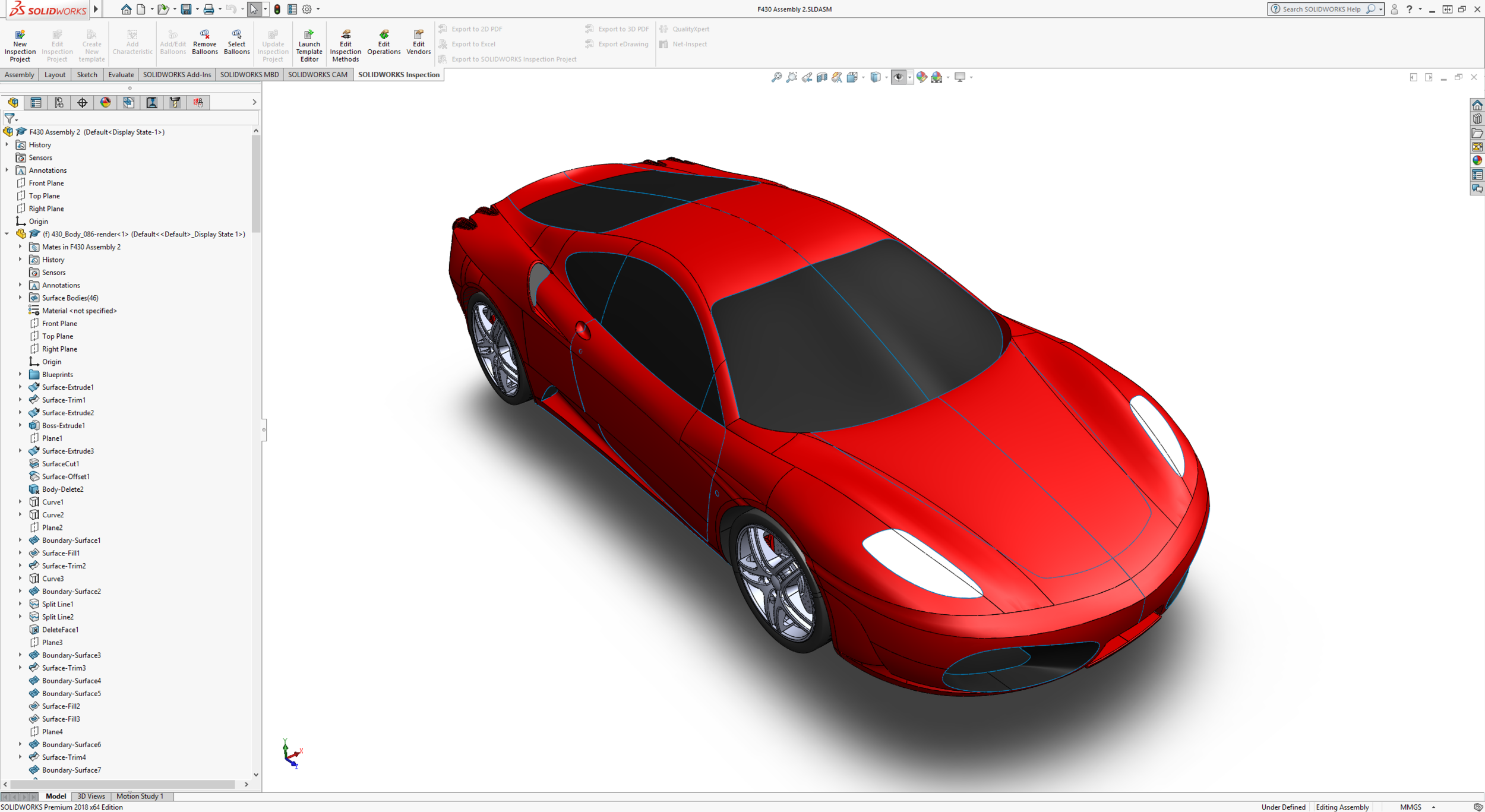This screenshot has height=812, width=1485.
Task: Switch to the Layout tab
Action: (x=55, y=75)
